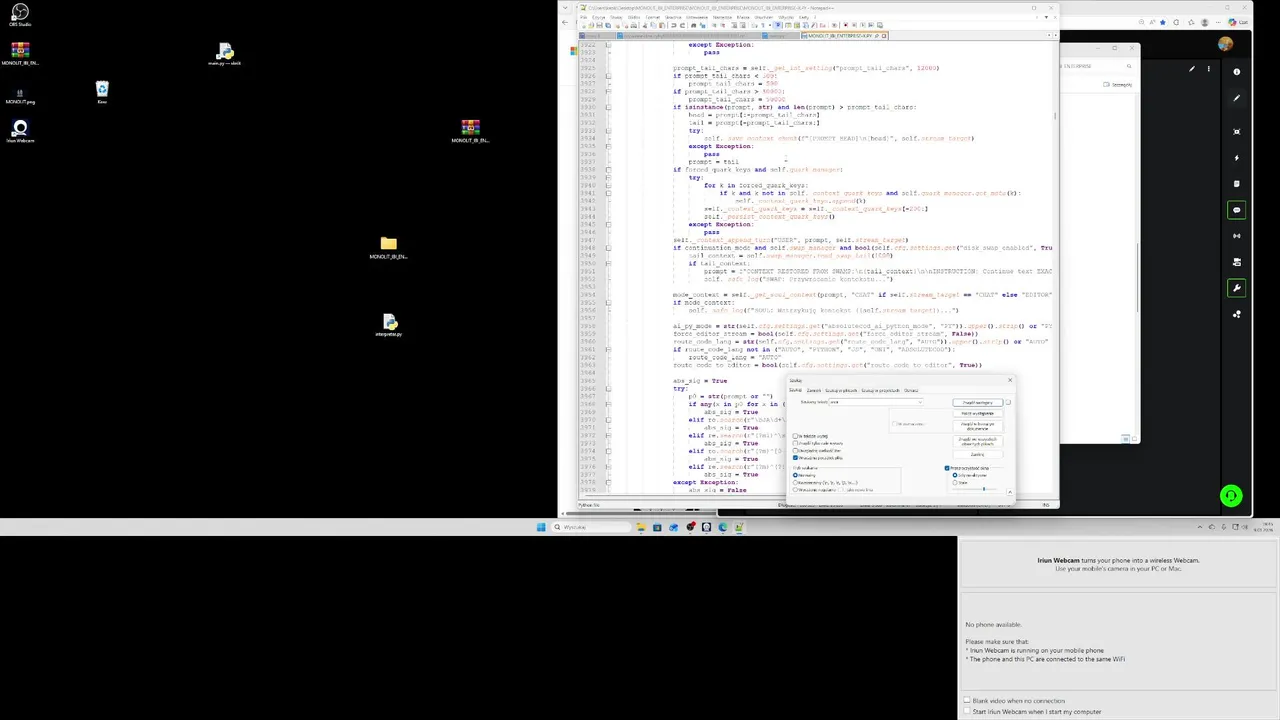Collapse the fold at line 2961 route_code_lang

tap(608, 349)
